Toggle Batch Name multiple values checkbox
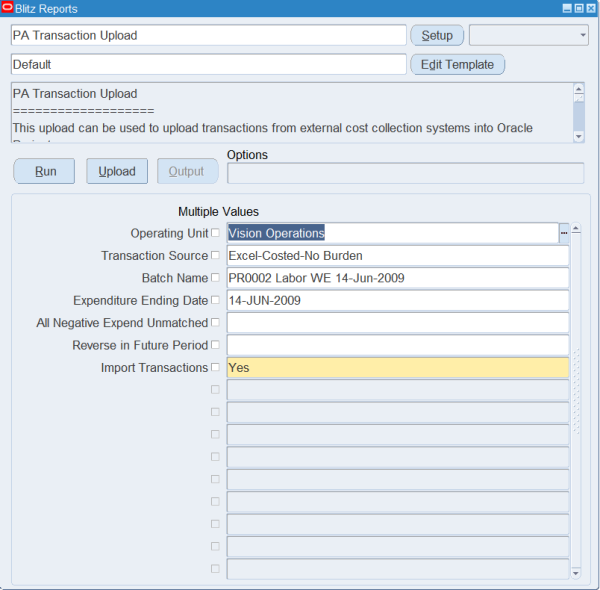Screen dimensions: 600x590 [215, 277]
